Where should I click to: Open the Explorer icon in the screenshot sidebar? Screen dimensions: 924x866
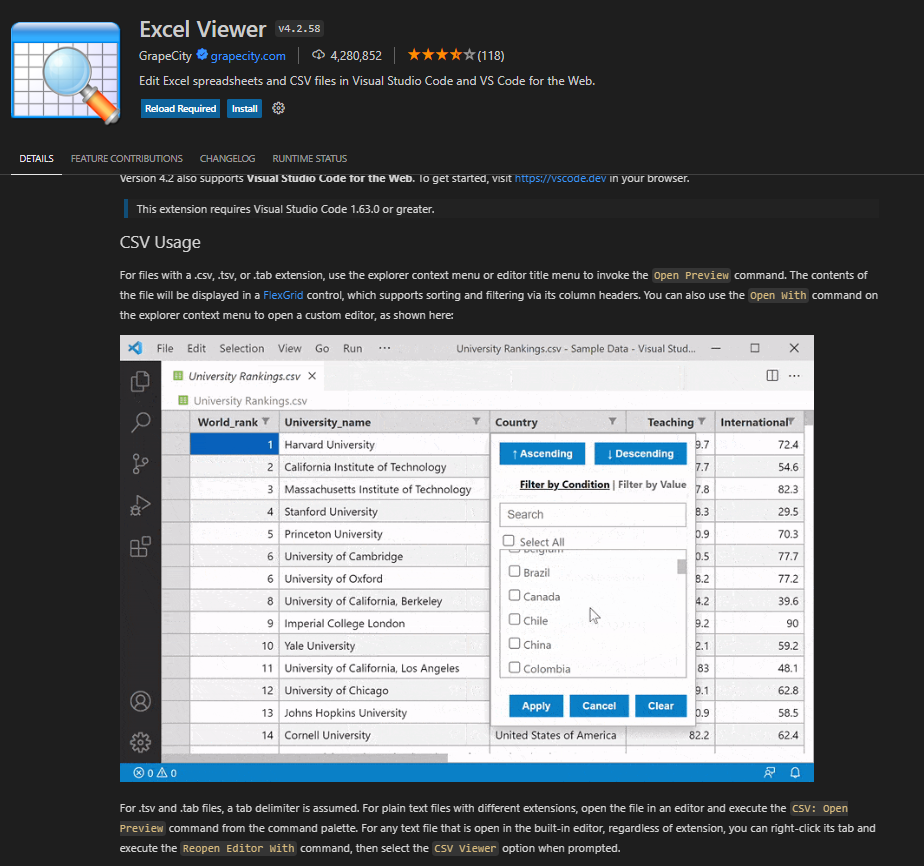[x=140, y=381]
